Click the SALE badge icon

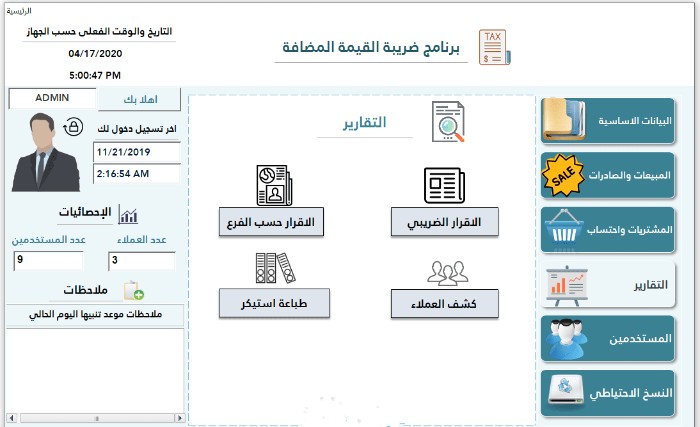(x=563, y=175)
